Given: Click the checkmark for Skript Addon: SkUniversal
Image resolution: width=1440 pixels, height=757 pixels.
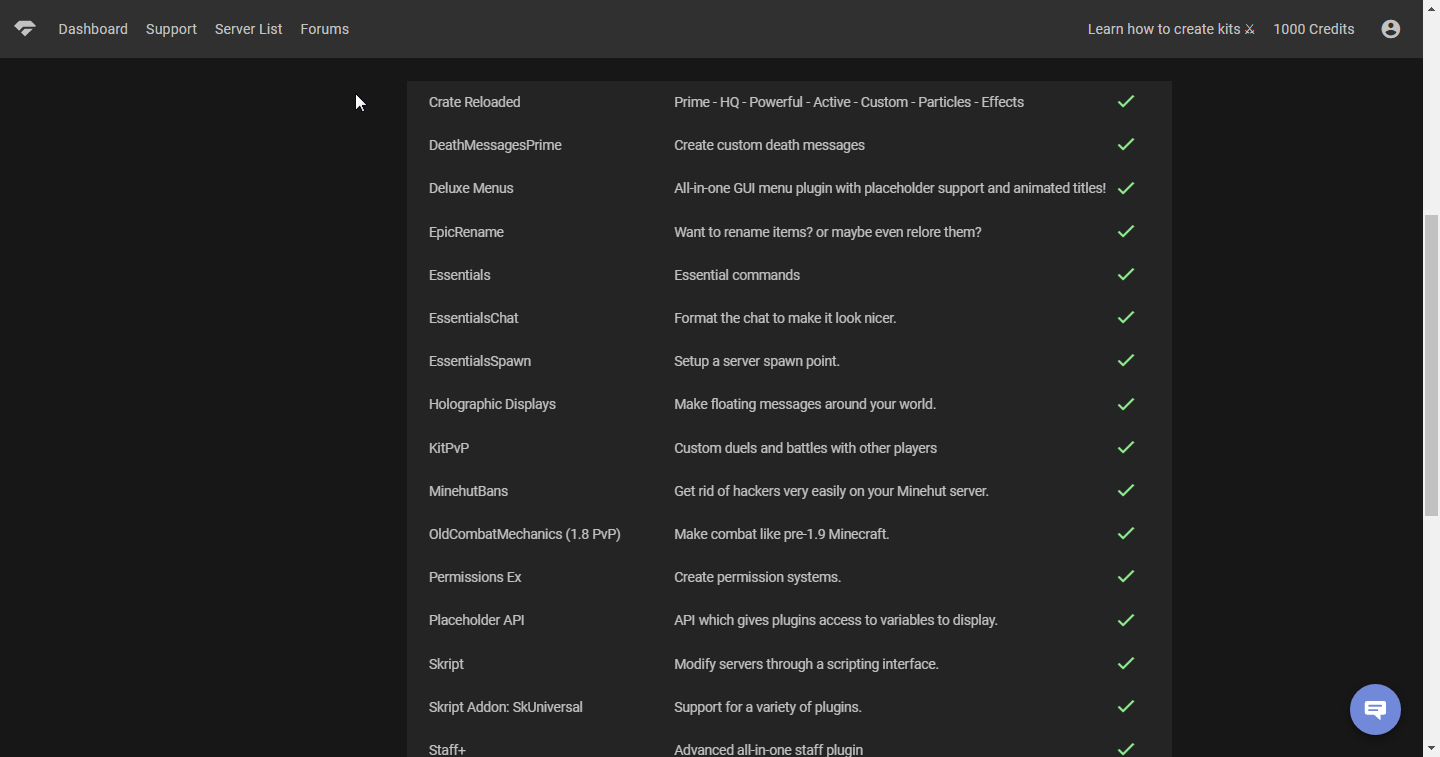Looking at the screenshot, I should [x=1126, y=707].
